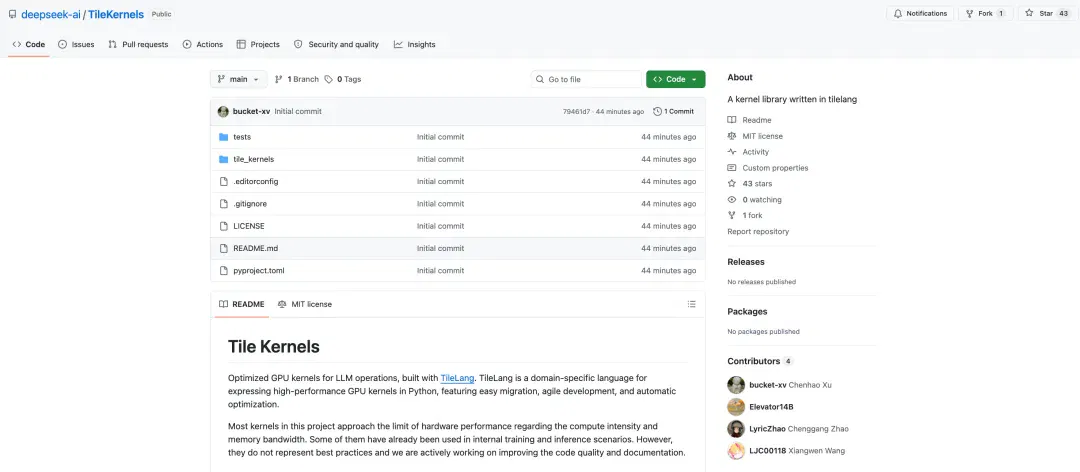
Task: Click the Notifications bell button
Action: pyautogui.click(x=920, y=14)
